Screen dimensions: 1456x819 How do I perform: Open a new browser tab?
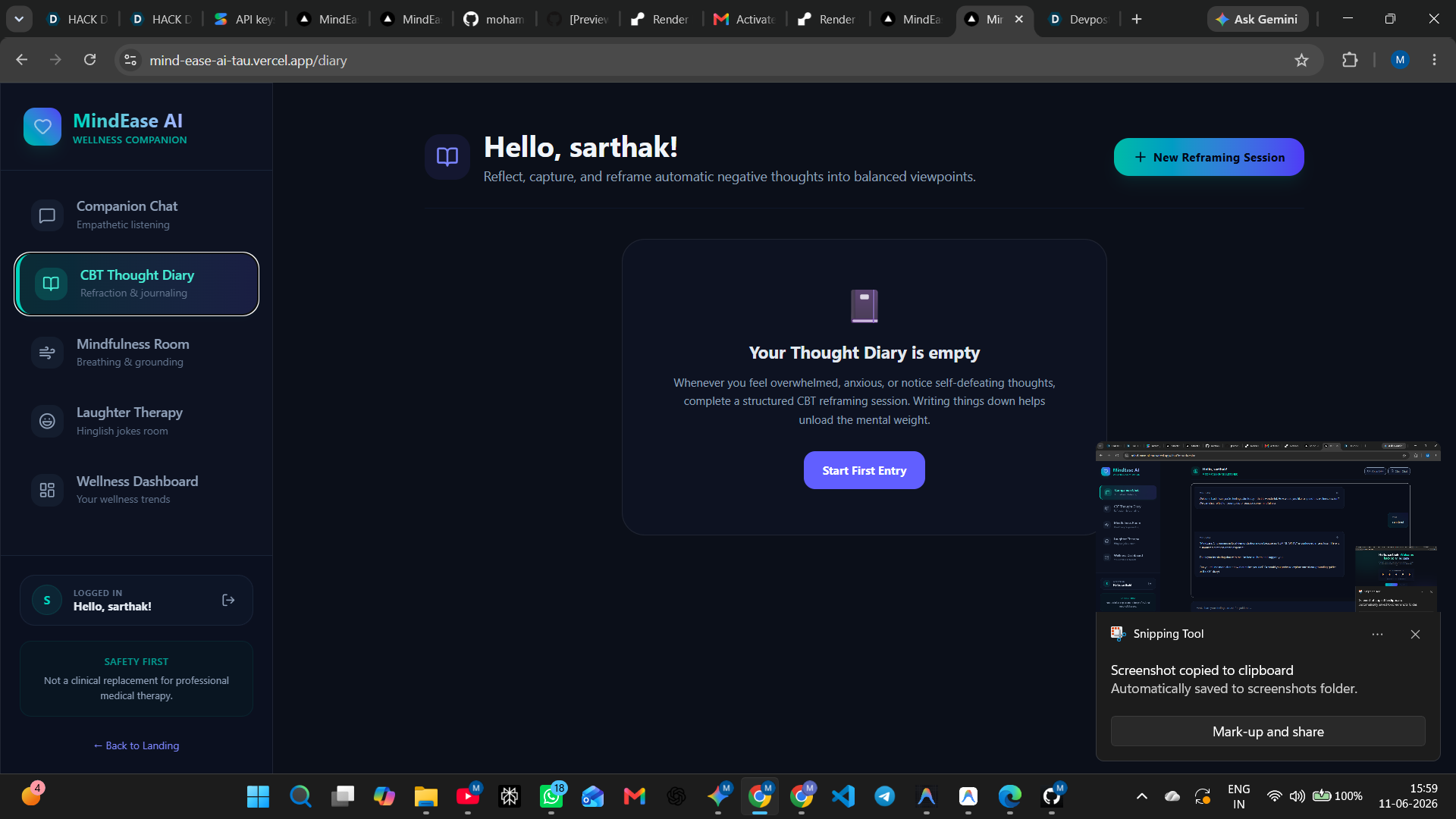click(1136, 19)
